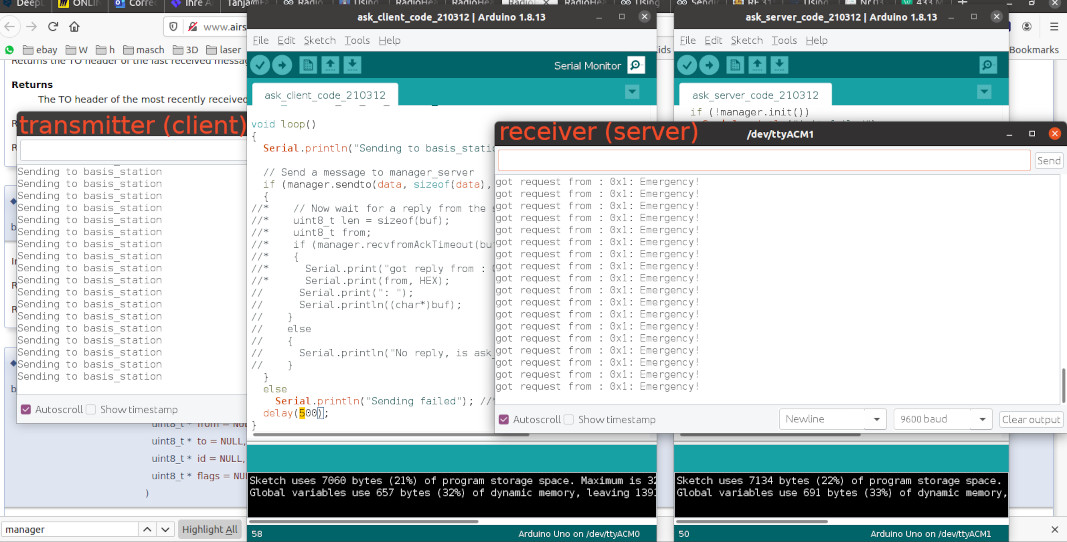Screen dimensions: 1067x542
Task: Click void loop() line in client code
Action: (x=284, y=124)
